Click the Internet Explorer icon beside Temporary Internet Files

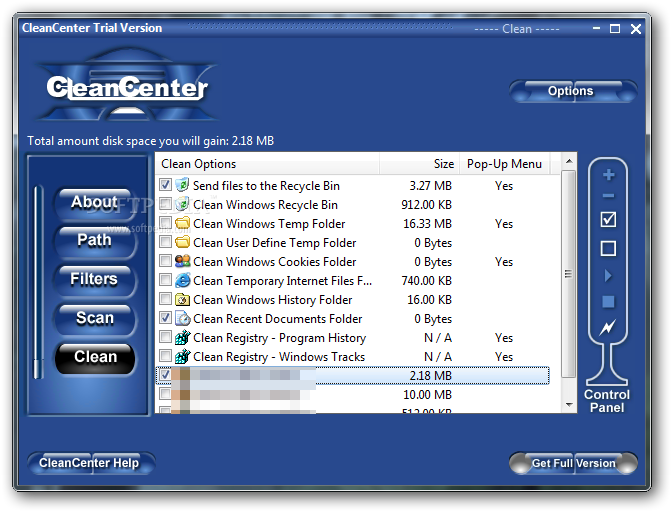click(182, 280)
